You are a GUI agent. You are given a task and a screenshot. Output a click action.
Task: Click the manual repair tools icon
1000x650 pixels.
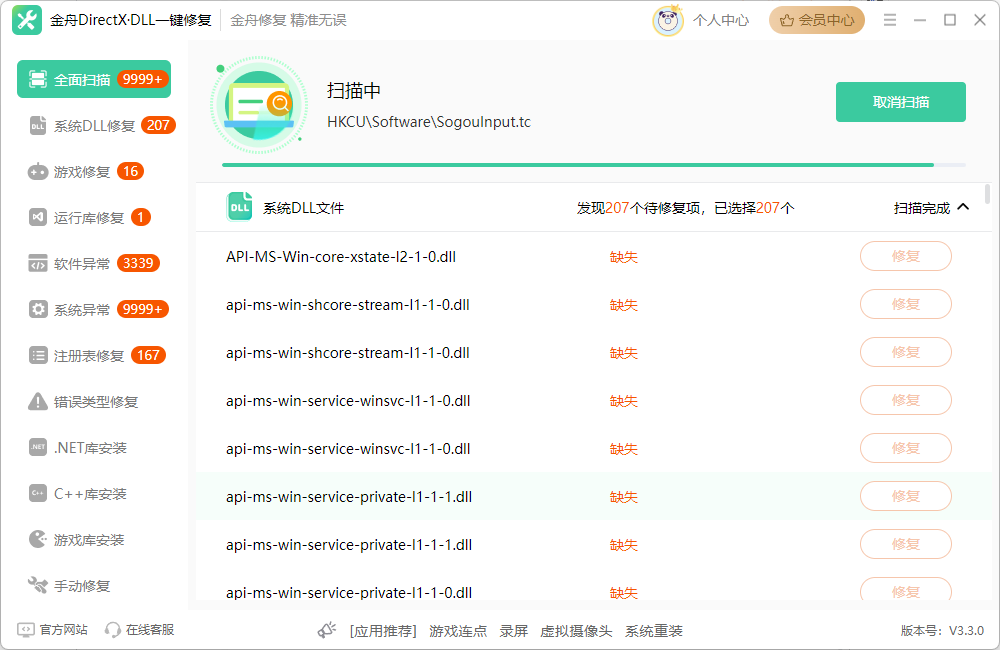click(38, 586)
